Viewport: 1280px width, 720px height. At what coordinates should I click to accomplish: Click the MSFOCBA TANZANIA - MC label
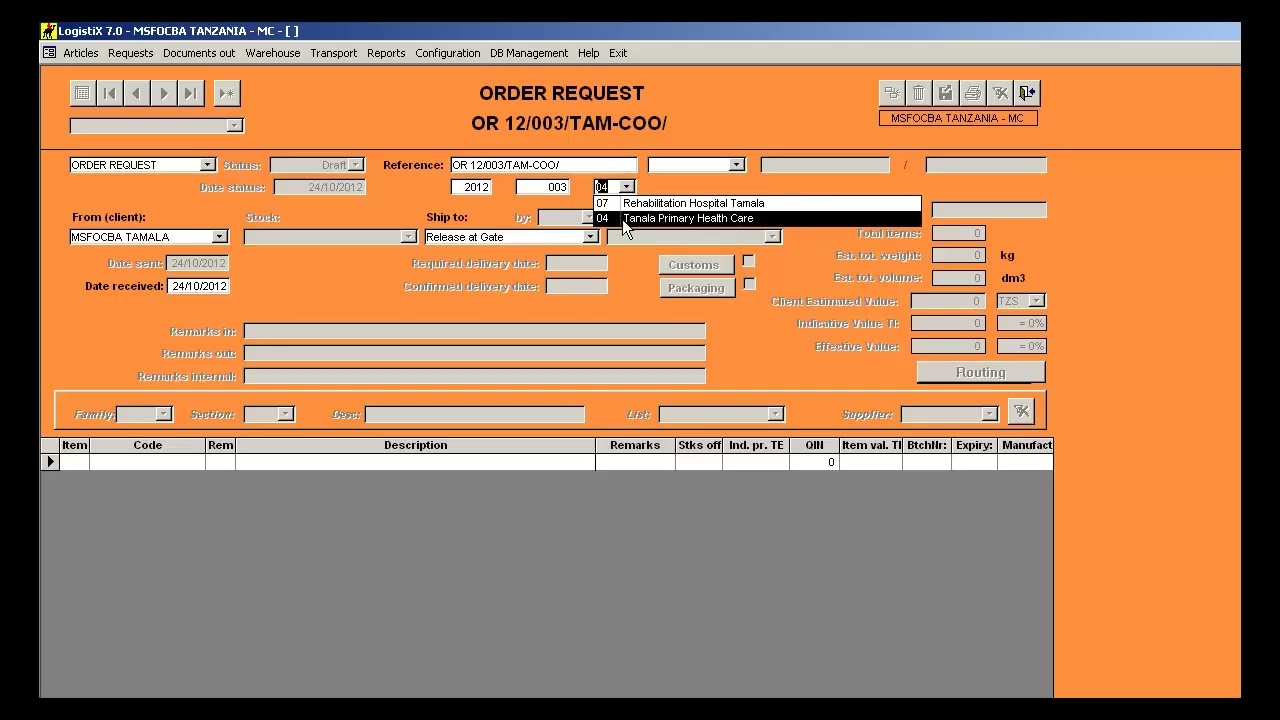(958, 118)
